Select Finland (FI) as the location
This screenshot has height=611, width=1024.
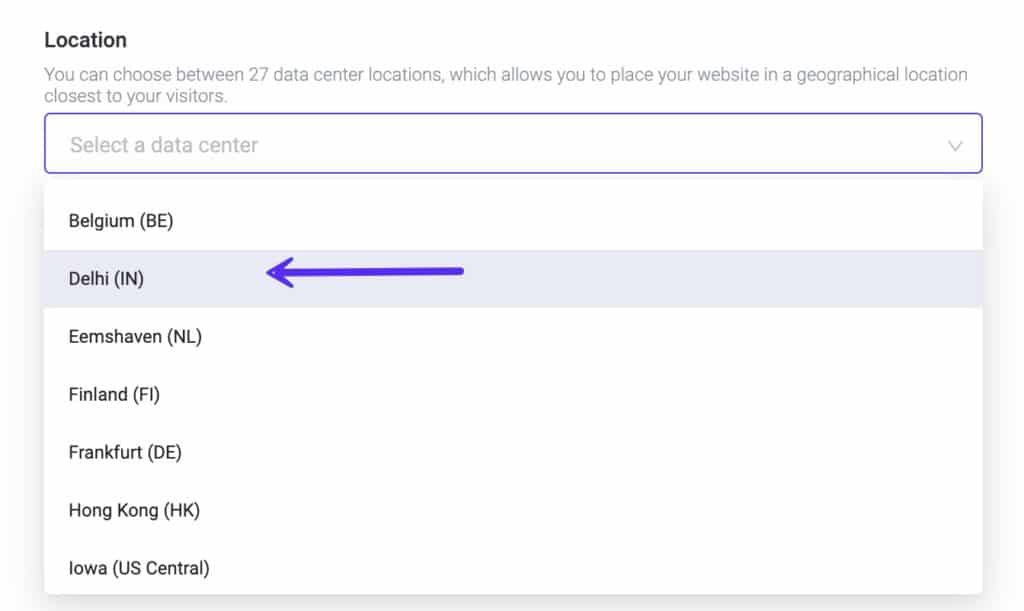(114, 395)
